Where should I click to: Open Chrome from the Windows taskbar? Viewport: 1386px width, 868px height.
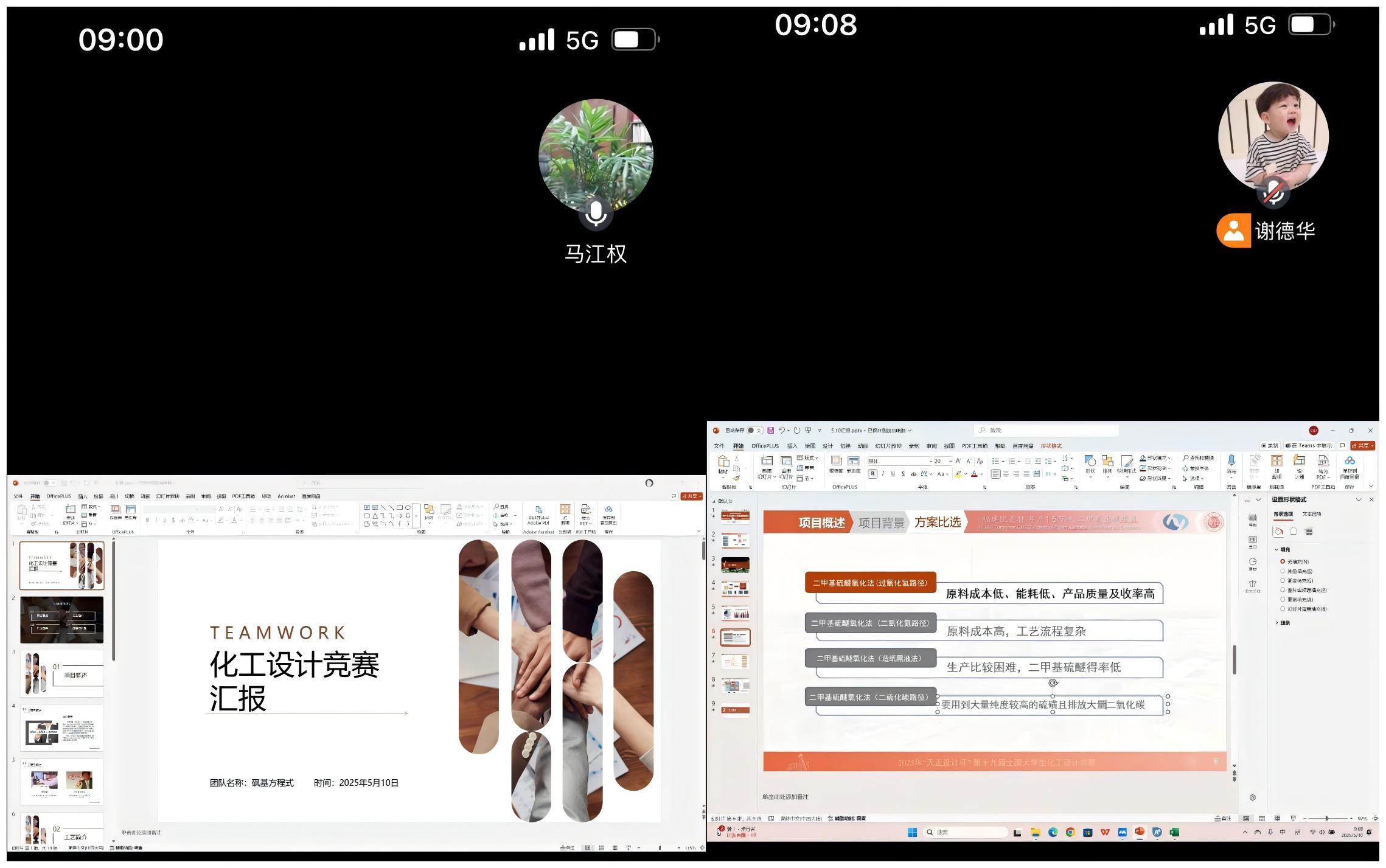1070,832
